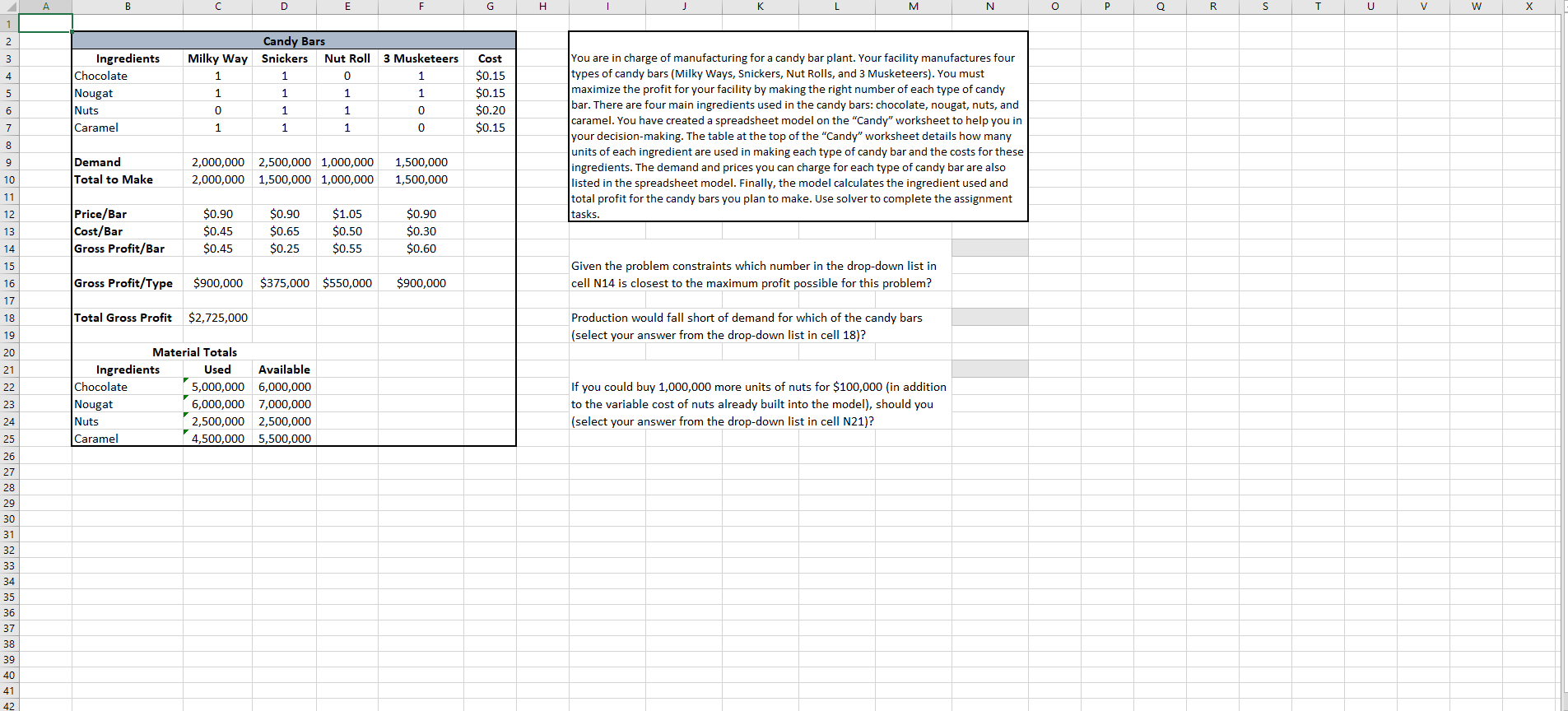Click the 3 Musketeers gross profit $0.60
The height and width of the screenshot is (711, 1568).
tap(421, 249)
